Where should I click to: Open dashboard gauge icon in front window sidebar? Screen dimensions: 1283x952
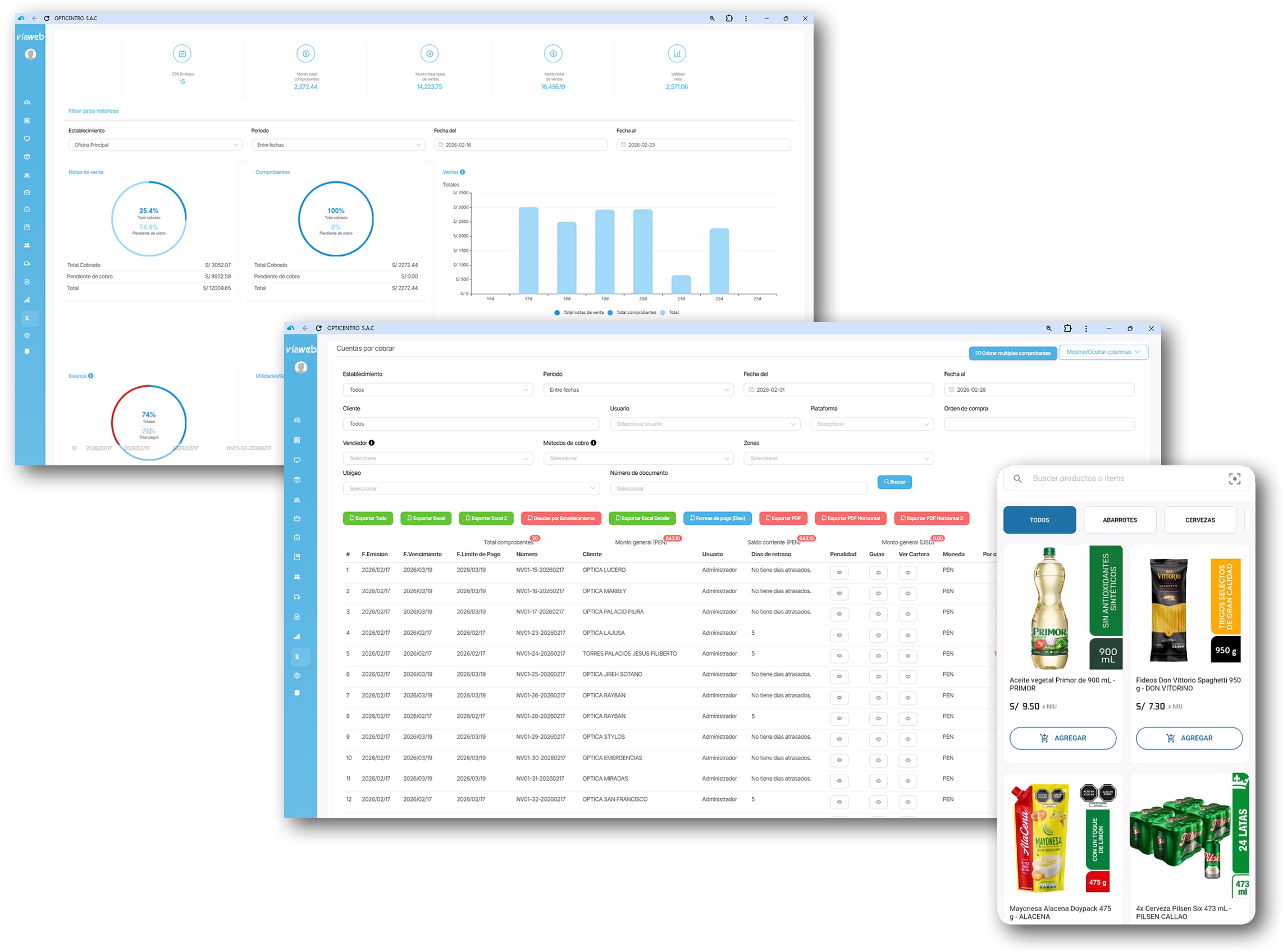(x=298, y=420)
